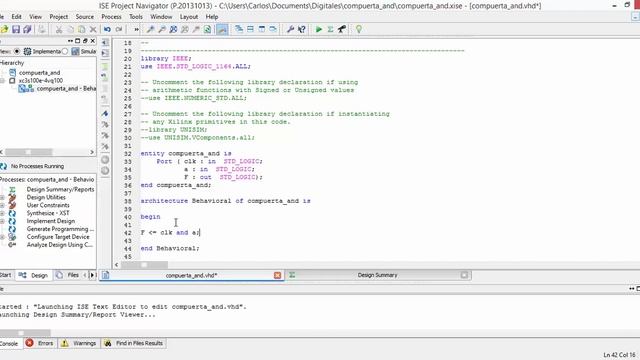Switch to the Design panel tab
This screenshot has width=640, height=360.
(34, 276)
